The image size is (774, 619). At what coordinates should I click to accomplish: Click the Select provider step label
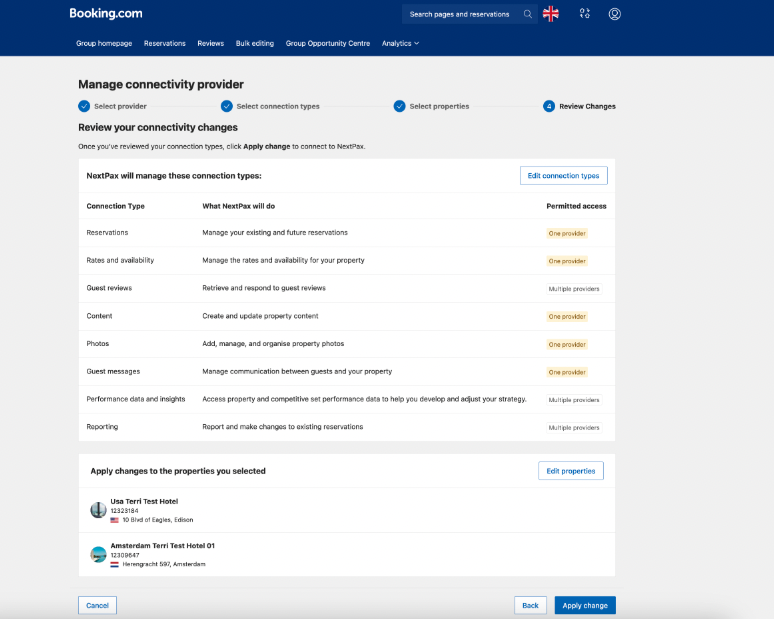click(120, 106)
